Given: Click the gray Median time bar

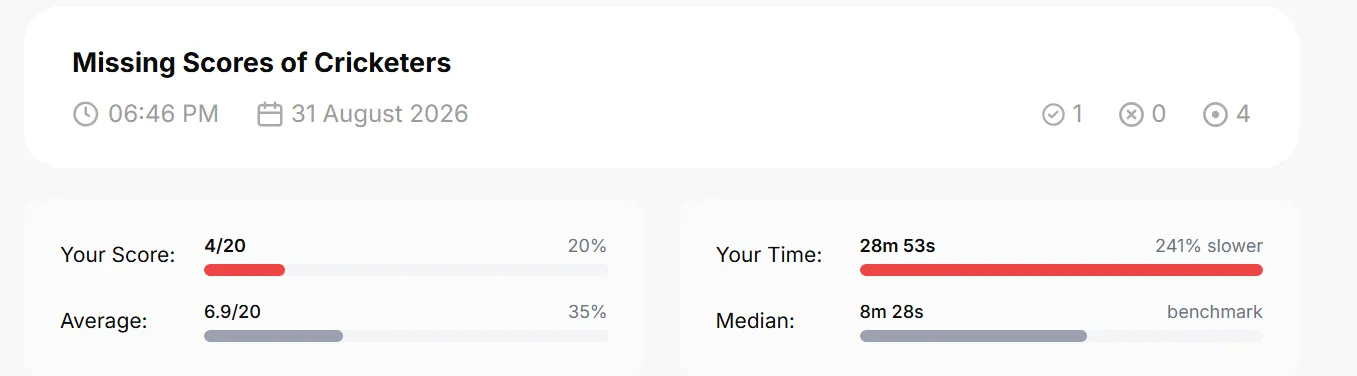Looking at the screenshot, I should tap(973, 336).
